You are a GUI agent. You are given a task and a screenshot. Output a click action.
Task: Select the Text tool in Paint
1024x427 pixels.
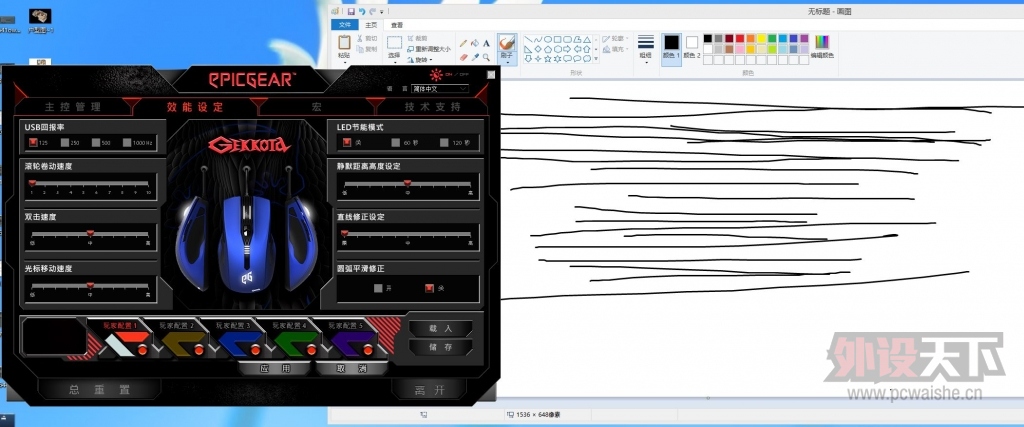coord(487,43)
